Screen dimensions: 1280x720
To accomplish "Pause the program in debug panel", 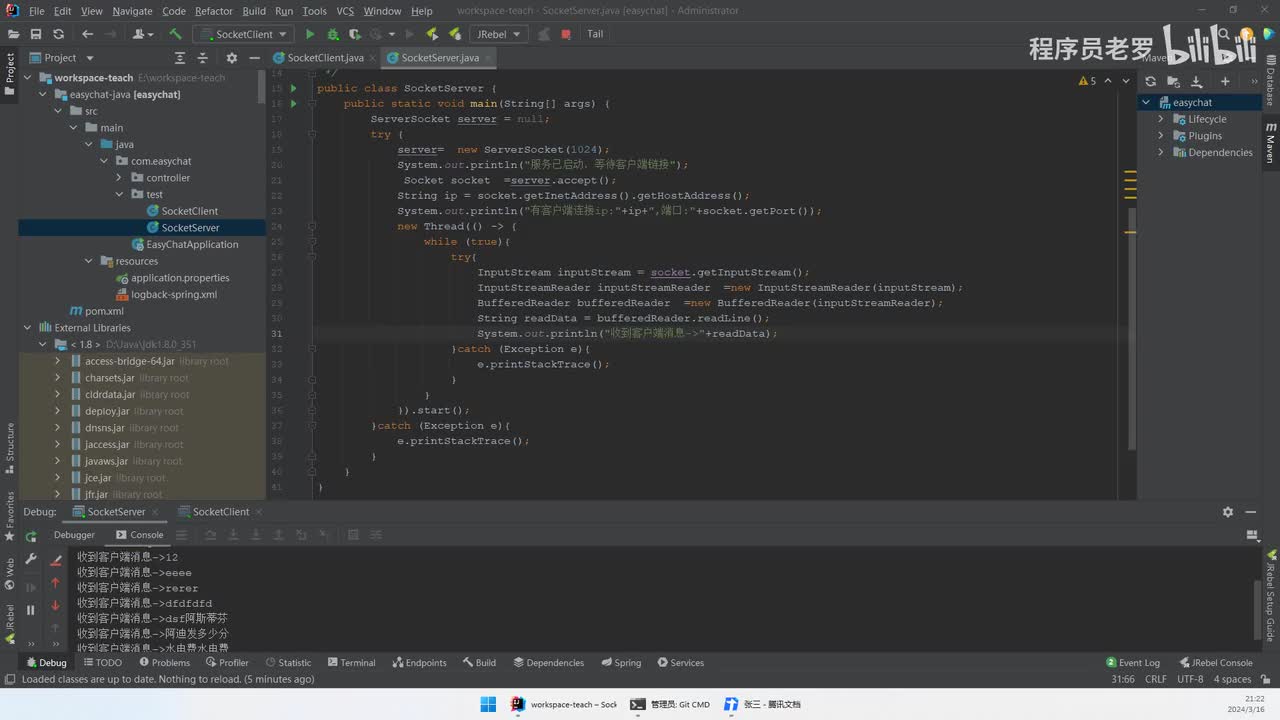I will (x=31, y=610).
